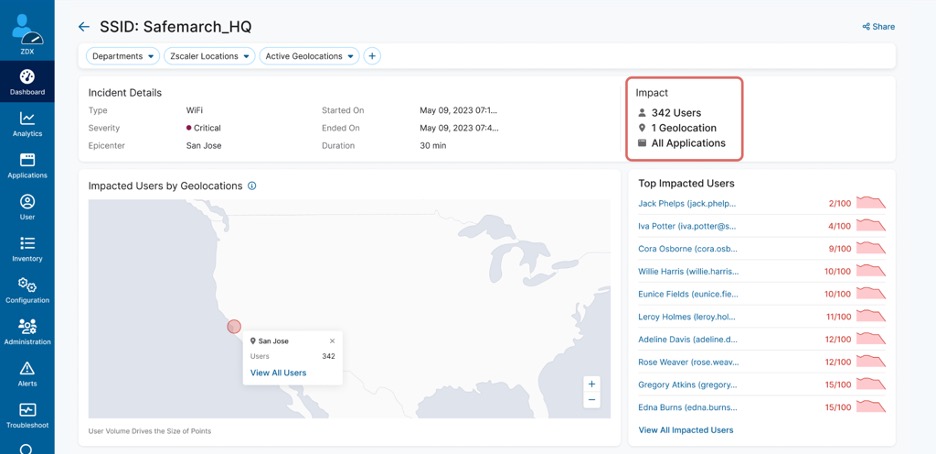Open Analytics from the sidebar
Screen dimensions: 936x454
(x=27, y=124)
